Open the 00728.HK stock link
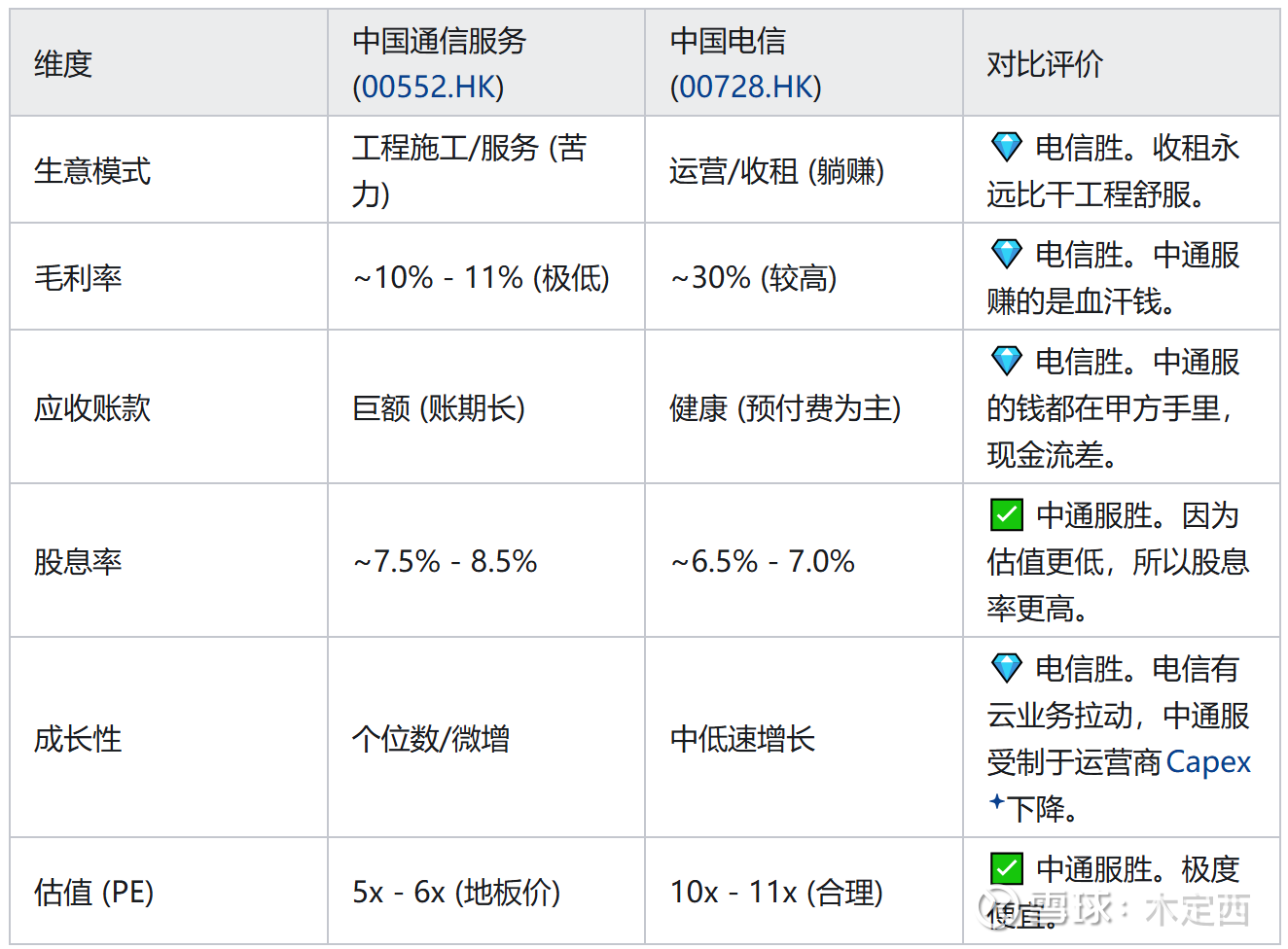This screenshot has height=949, width=1288. [745, 88]
